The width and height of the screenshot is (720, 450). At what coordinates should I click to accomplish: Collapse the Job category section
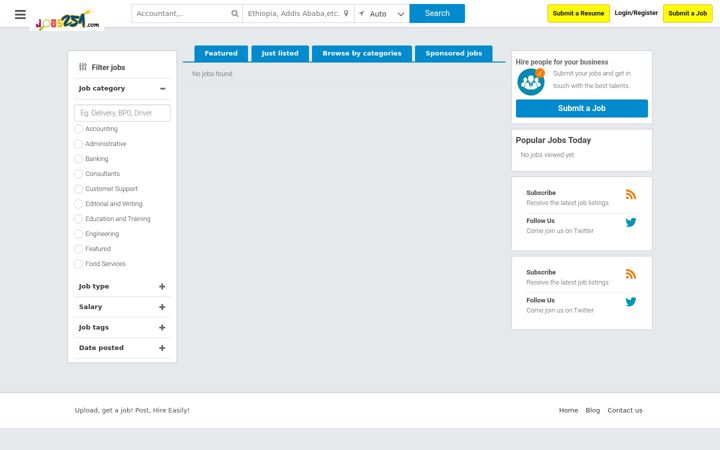(163, 89)
